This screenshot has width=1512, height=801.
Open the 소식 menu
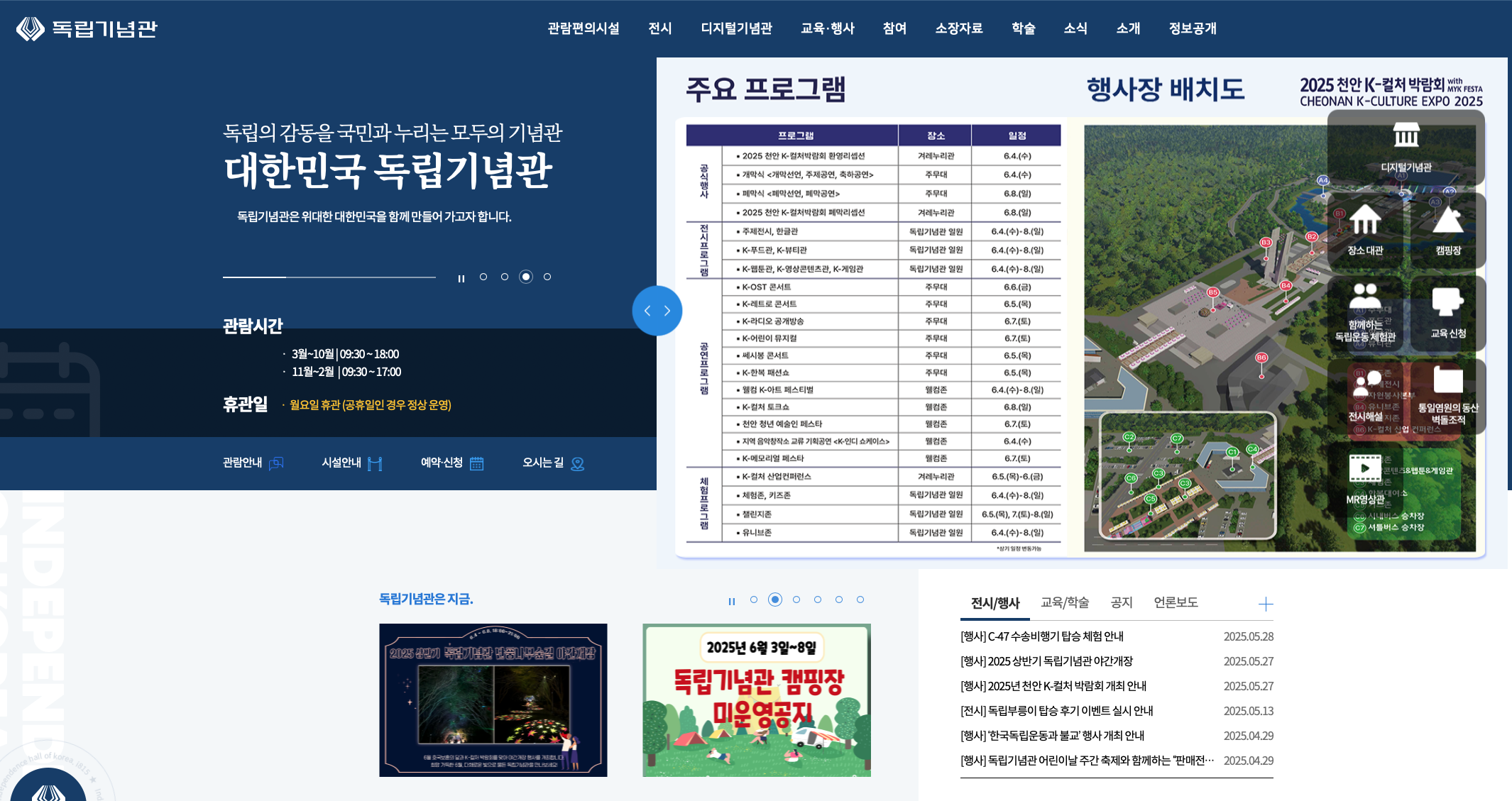(1075, 28)
